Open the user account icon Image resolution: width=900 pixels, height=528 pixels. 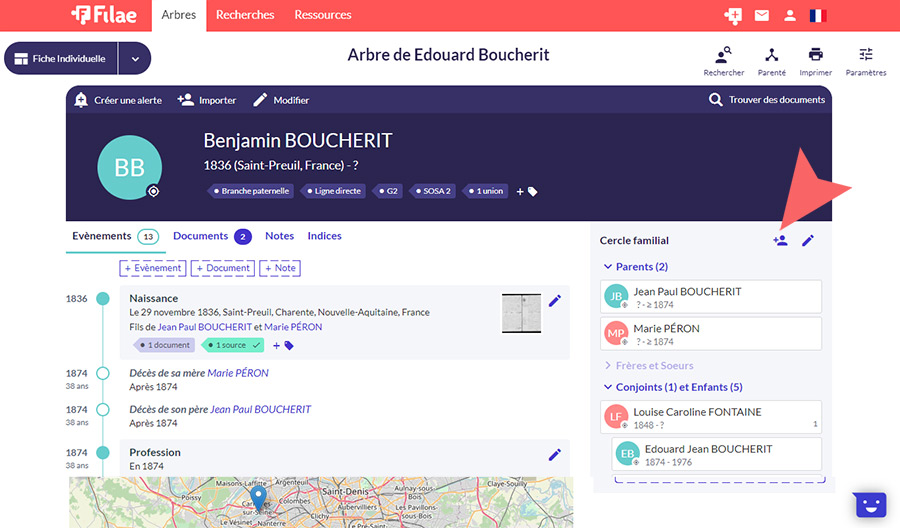790,16
